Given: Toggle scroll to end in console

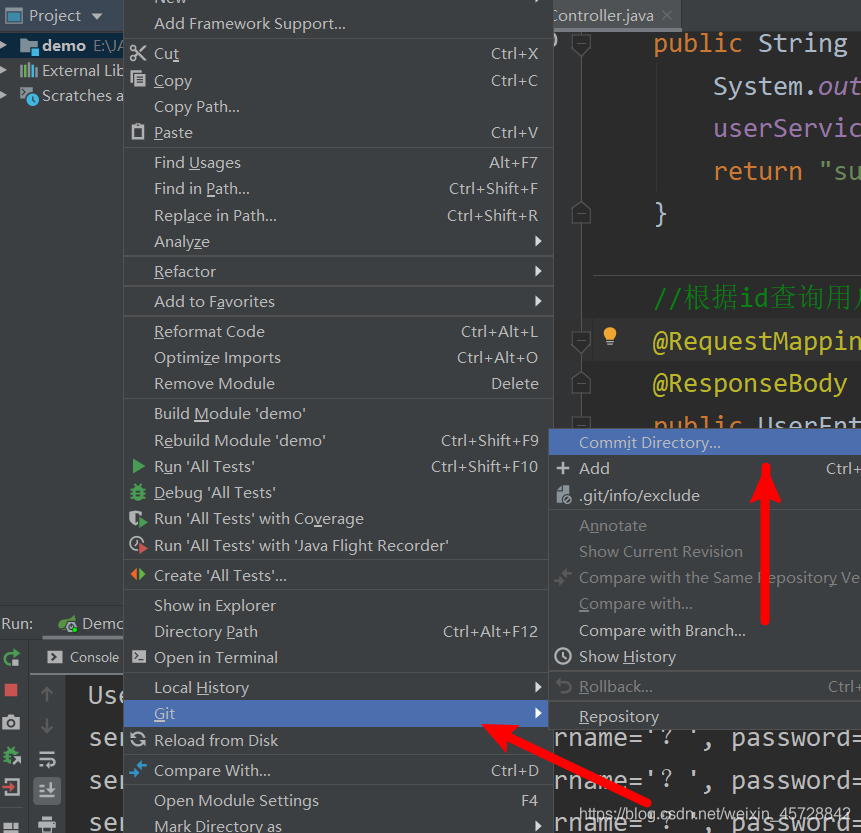Looking at the screenshot, I should (47, 790).
